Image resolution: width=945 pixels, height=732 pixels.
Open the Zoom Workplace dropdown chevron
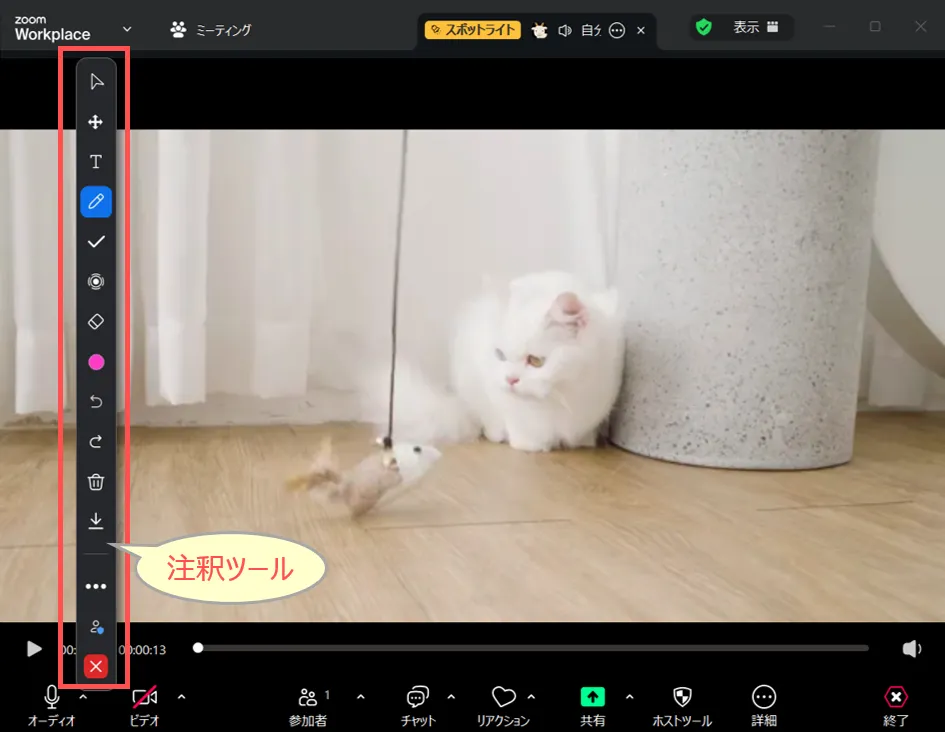[127, 29]
